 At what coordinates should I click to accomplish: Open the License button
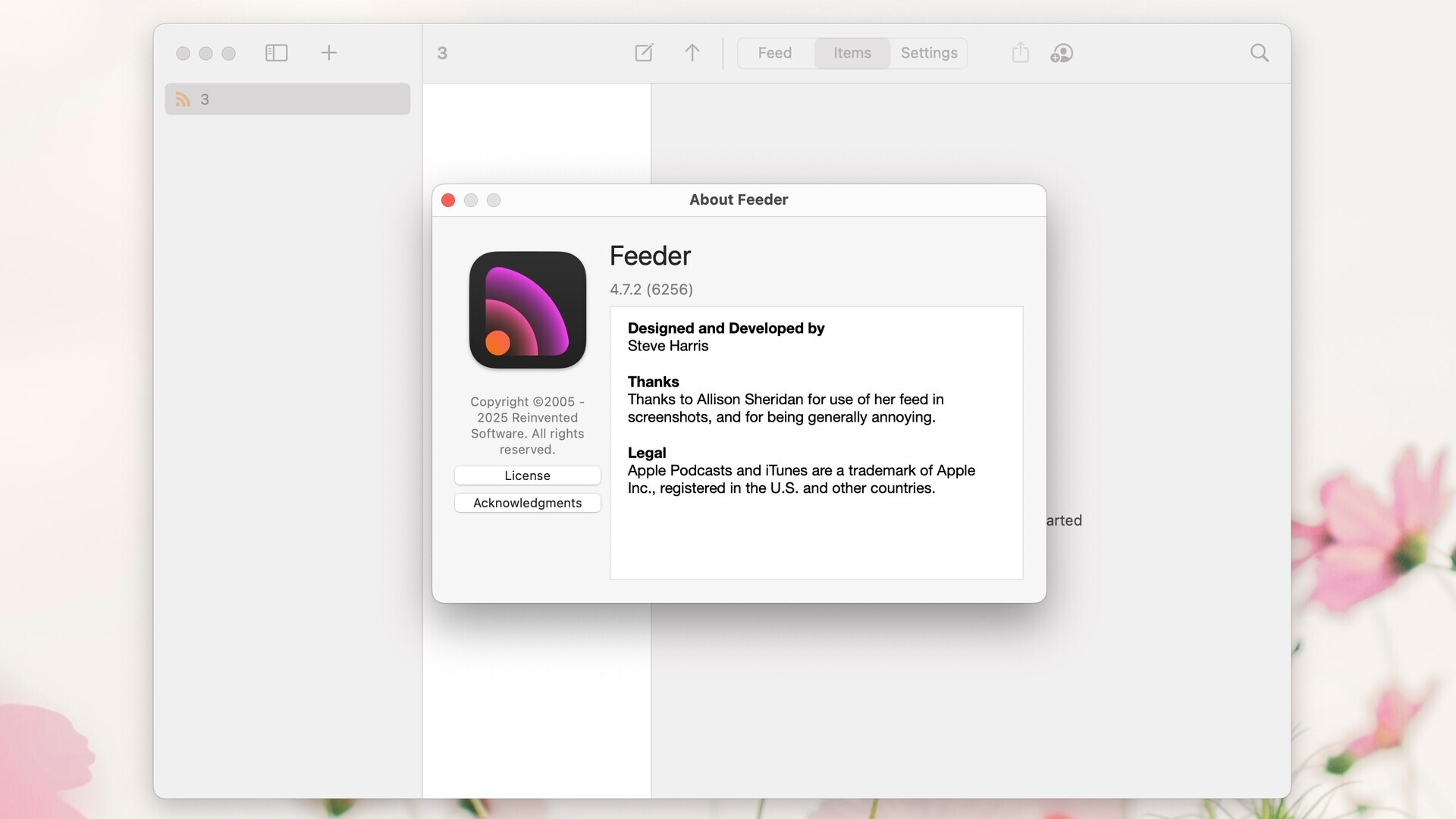[528, 475]
